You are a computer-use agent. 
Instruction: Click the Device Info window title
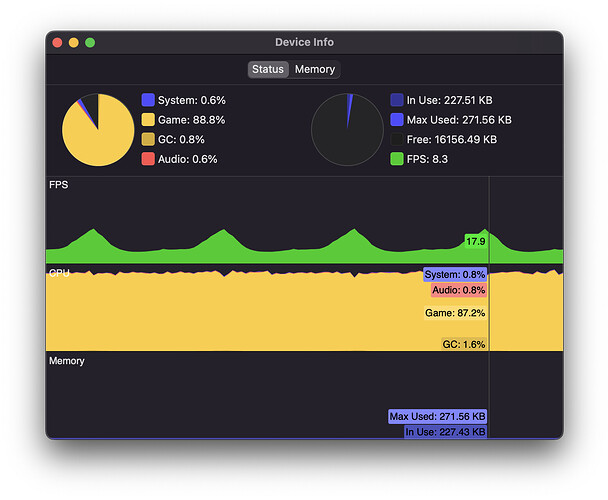(304, 42)
